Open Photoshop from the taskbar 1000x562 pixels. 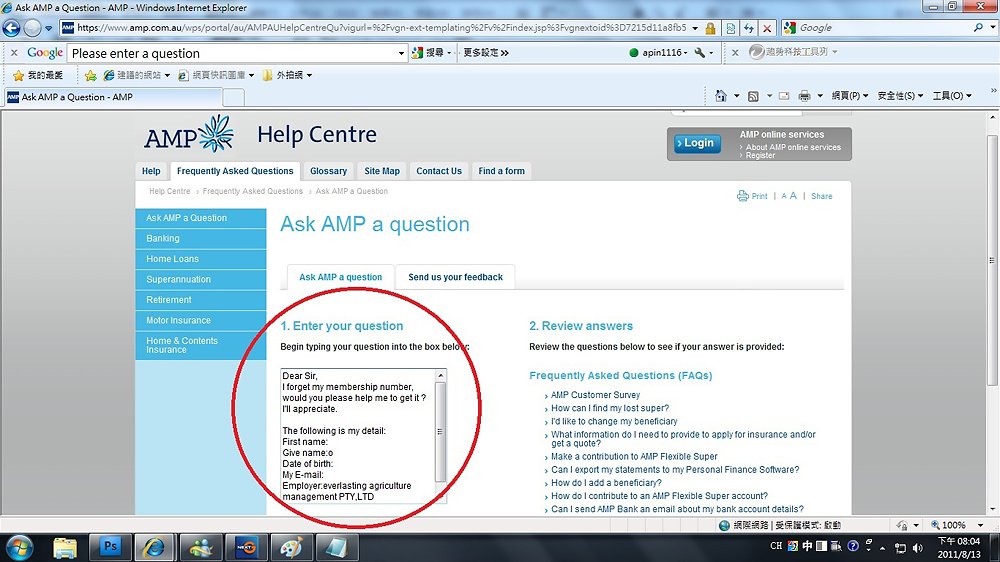pos(110,547)
